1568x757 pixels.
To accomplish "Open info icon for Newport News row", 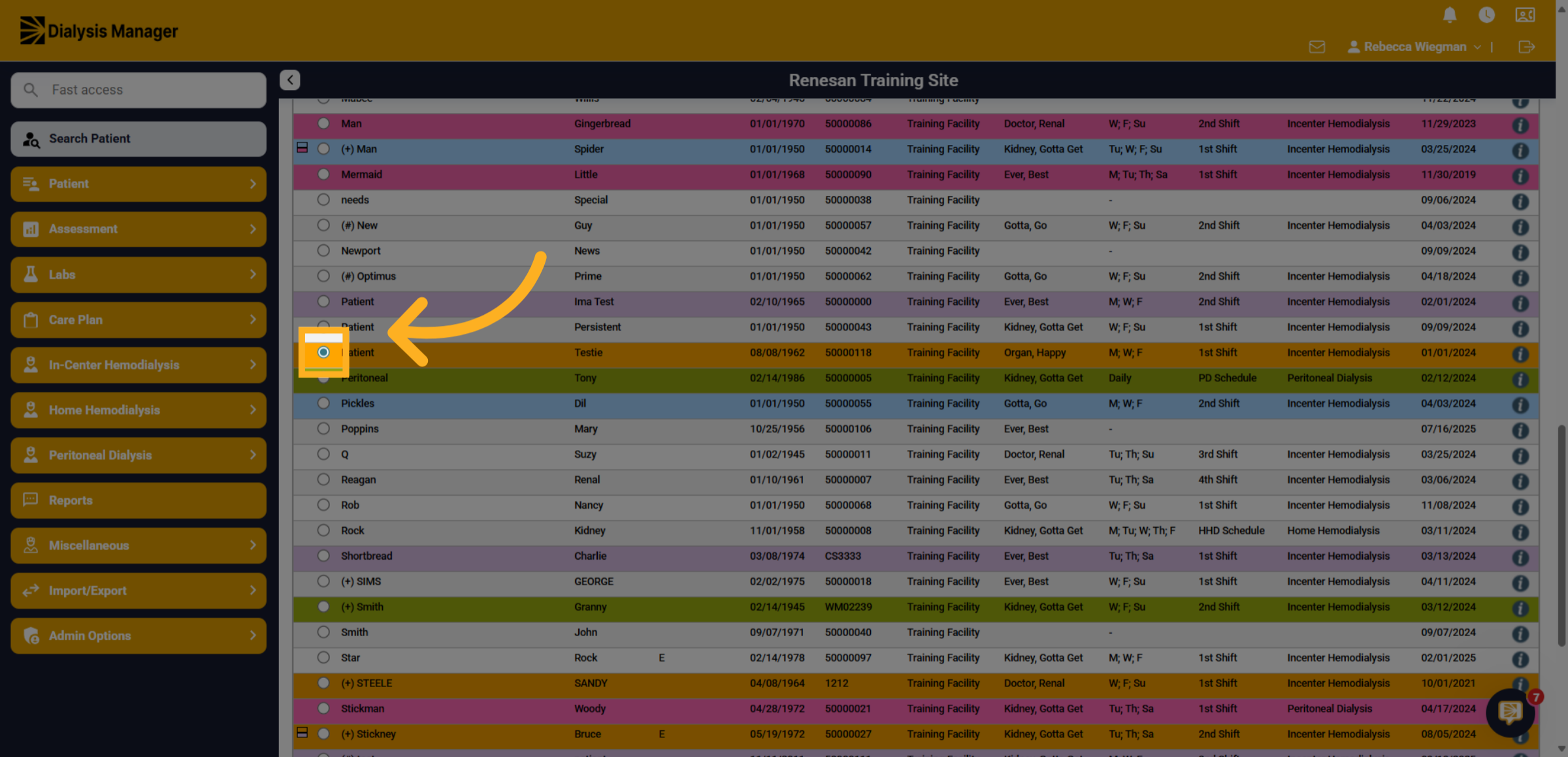I will click(x=1520, y=253).
